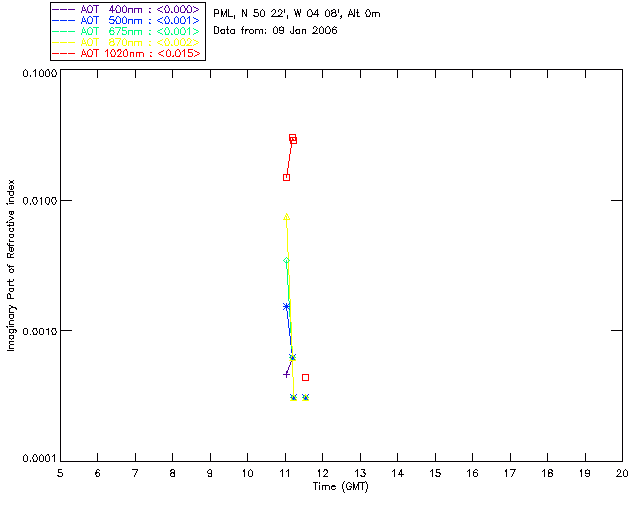Screen dimensions: 640x512
Task: Click the x-axis tick label 13
Action: 360,473
